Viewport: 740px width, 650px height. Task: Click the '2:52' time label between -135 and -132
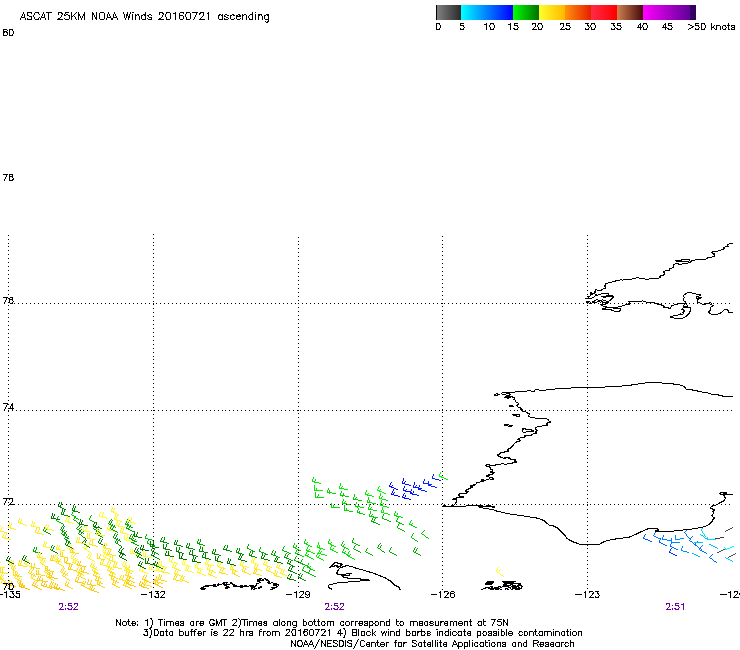point(68,607)
